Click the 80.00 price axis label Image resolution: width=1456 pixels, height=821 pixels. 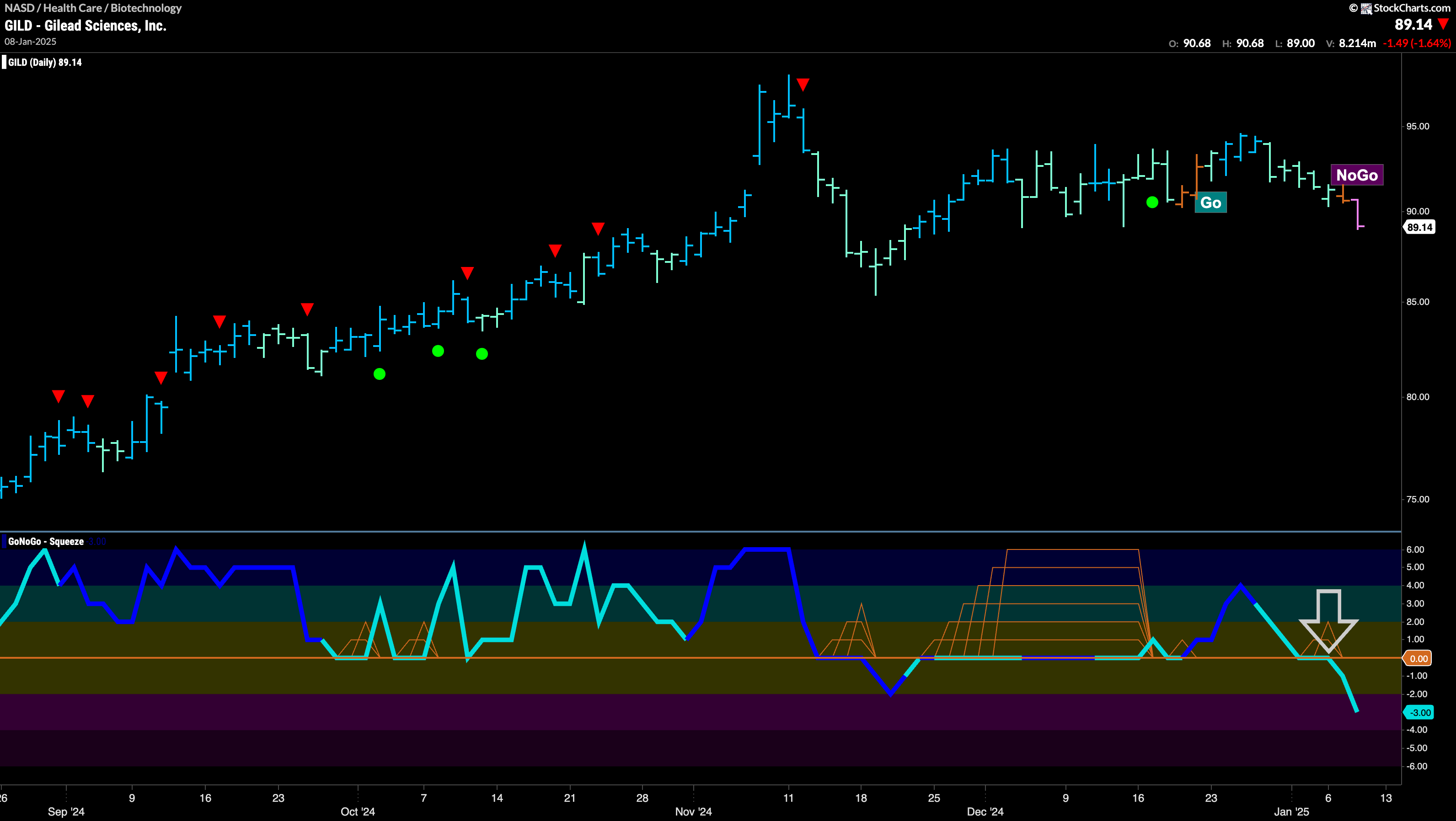1418,397
